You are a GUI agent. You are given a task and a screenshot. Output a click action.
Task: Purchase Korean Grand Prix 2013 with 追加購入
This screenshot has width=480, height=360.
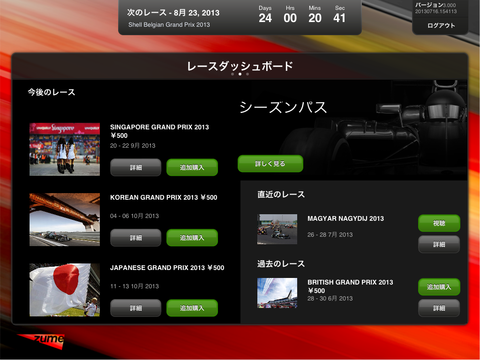pos(192,238)
